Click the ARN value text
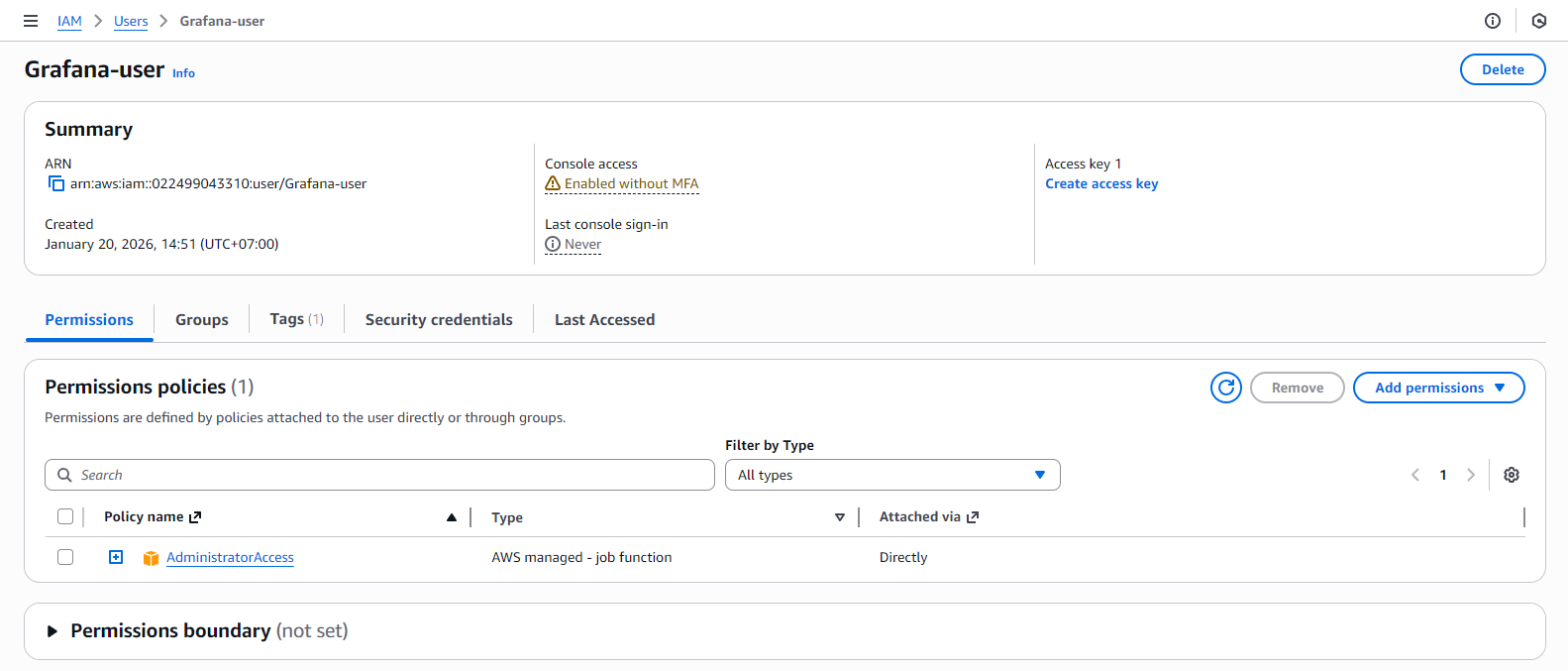1568x671 pixels. tap(218, 183)
